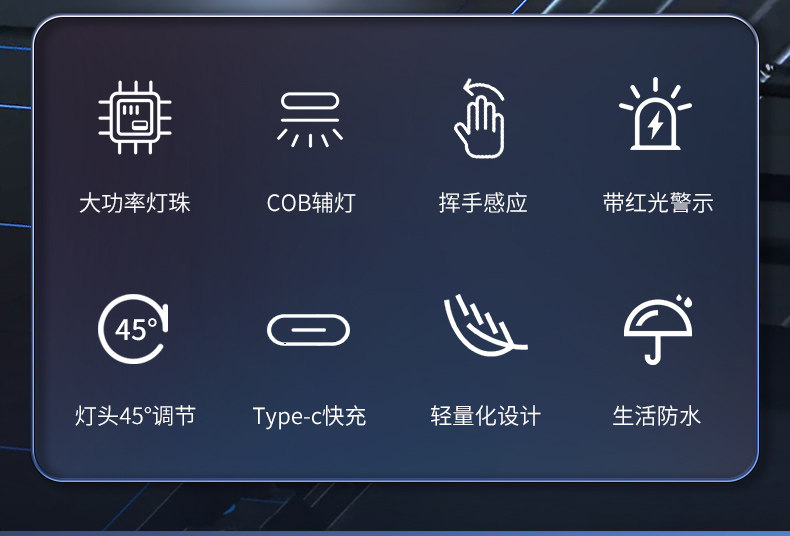Tap the hand wave sensor icon
Screen dimensions: 790x536
point(479,118)
